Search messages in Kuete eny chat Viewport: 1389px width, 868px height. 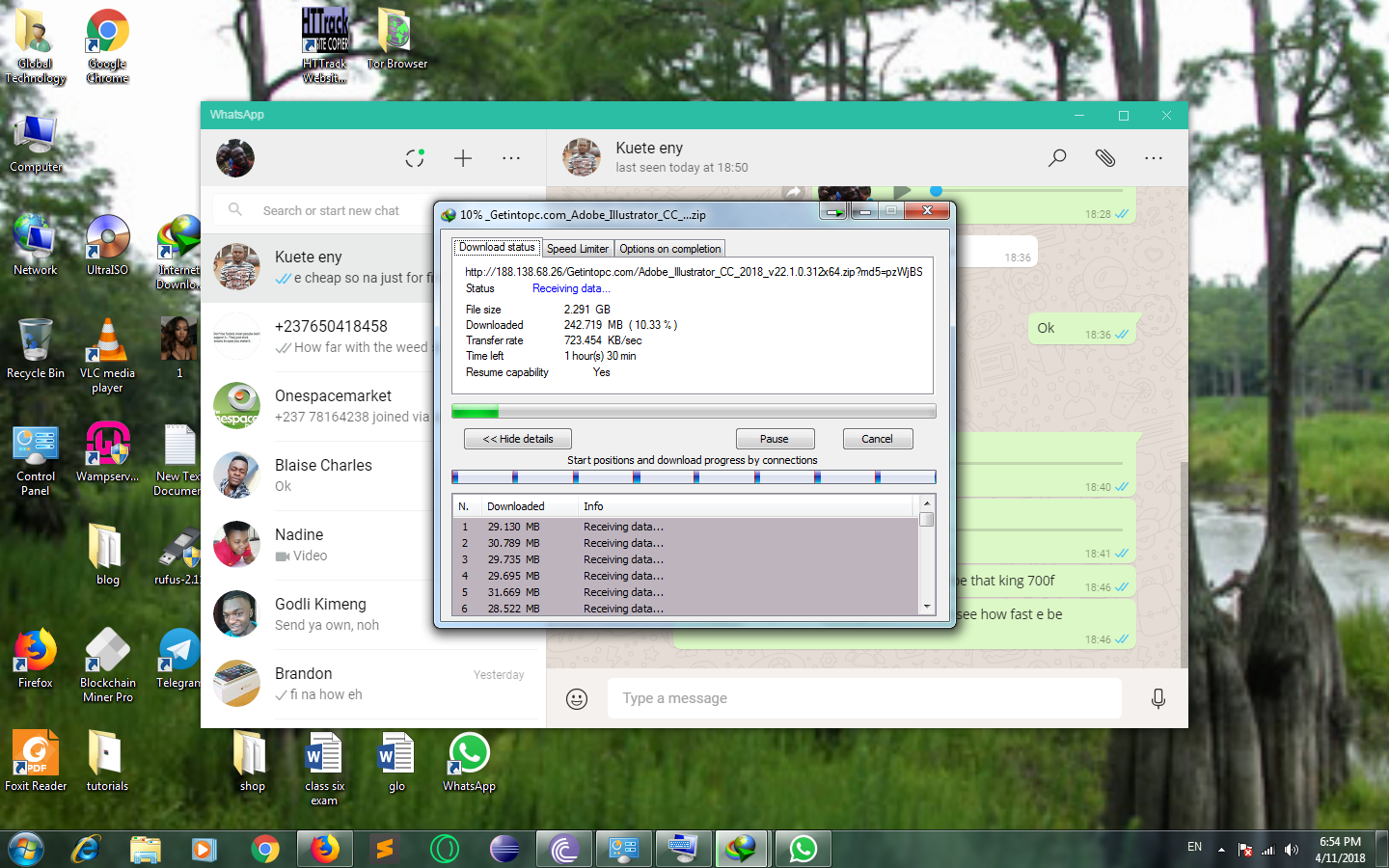click(1057, 158)
